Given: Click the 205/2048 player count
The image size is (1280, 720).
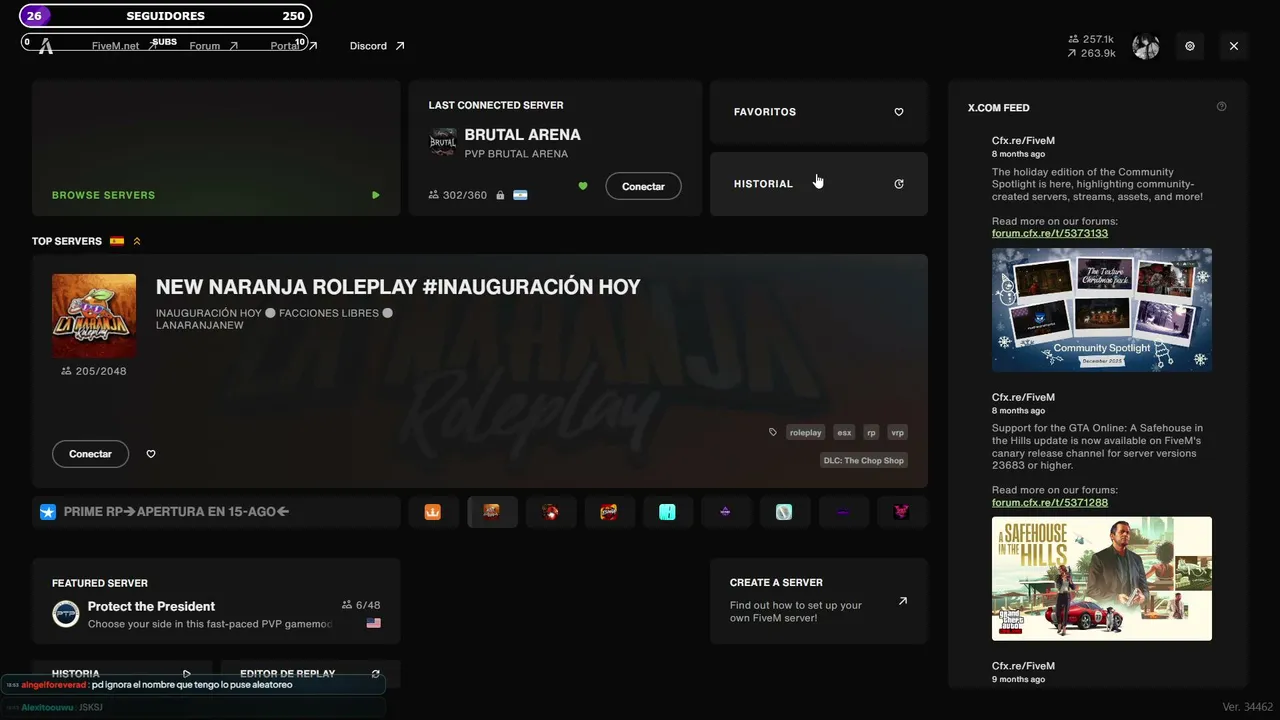Looking at the screenshot, I should point(94,371).
